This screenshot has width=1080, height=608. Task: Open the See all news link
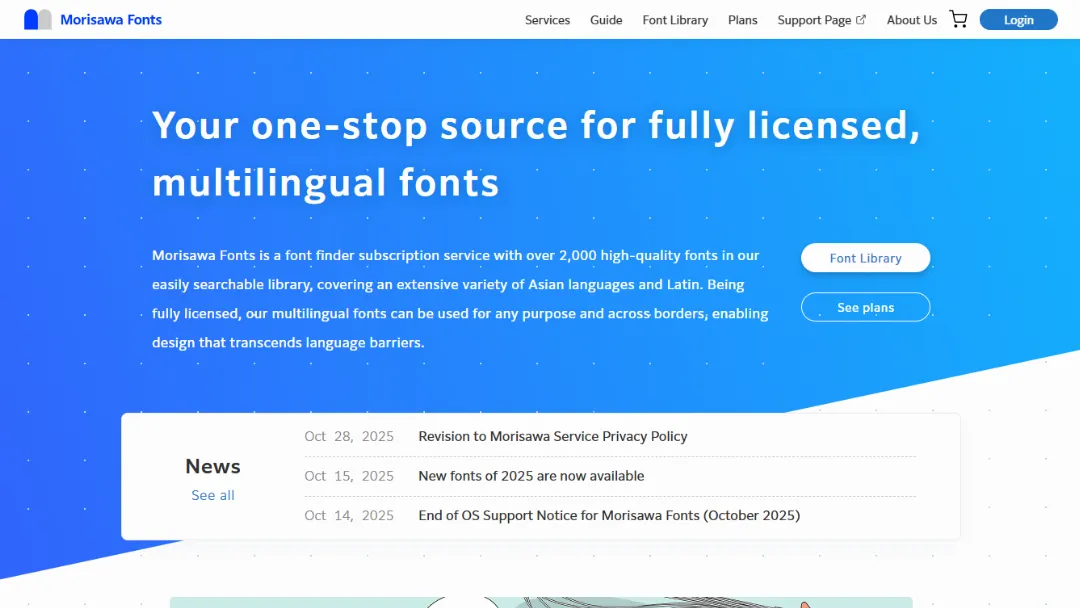click(x=212, y=495)
